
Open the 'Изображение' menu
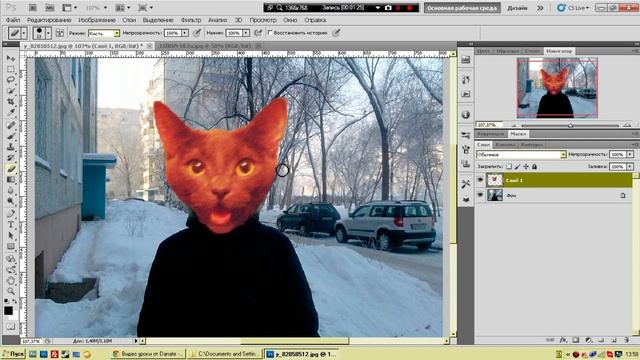pos(97,20)
